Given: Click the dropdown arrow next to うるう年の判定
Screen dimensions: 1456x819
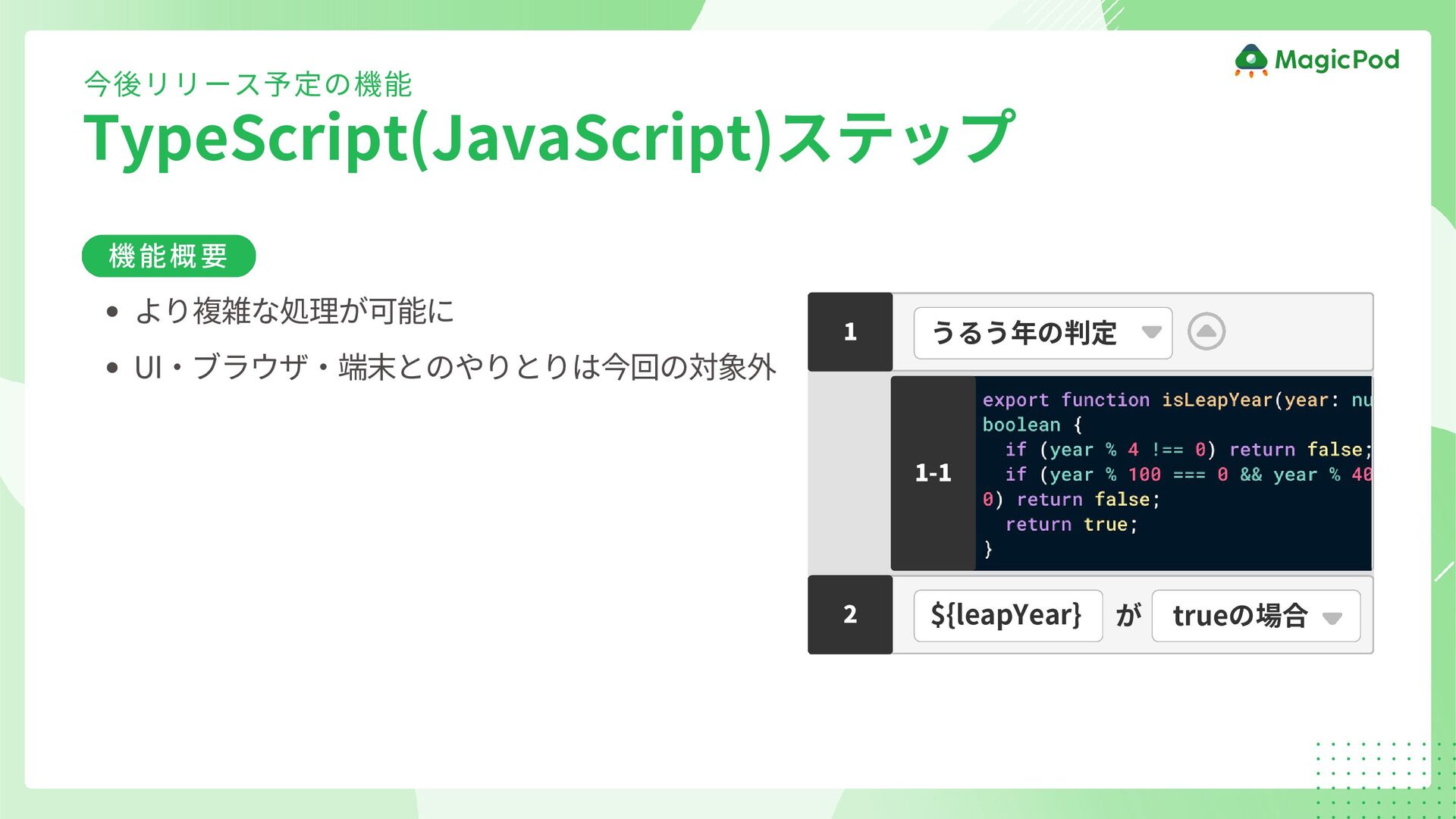Looking at the screenshot, I should coord(1151,332).
